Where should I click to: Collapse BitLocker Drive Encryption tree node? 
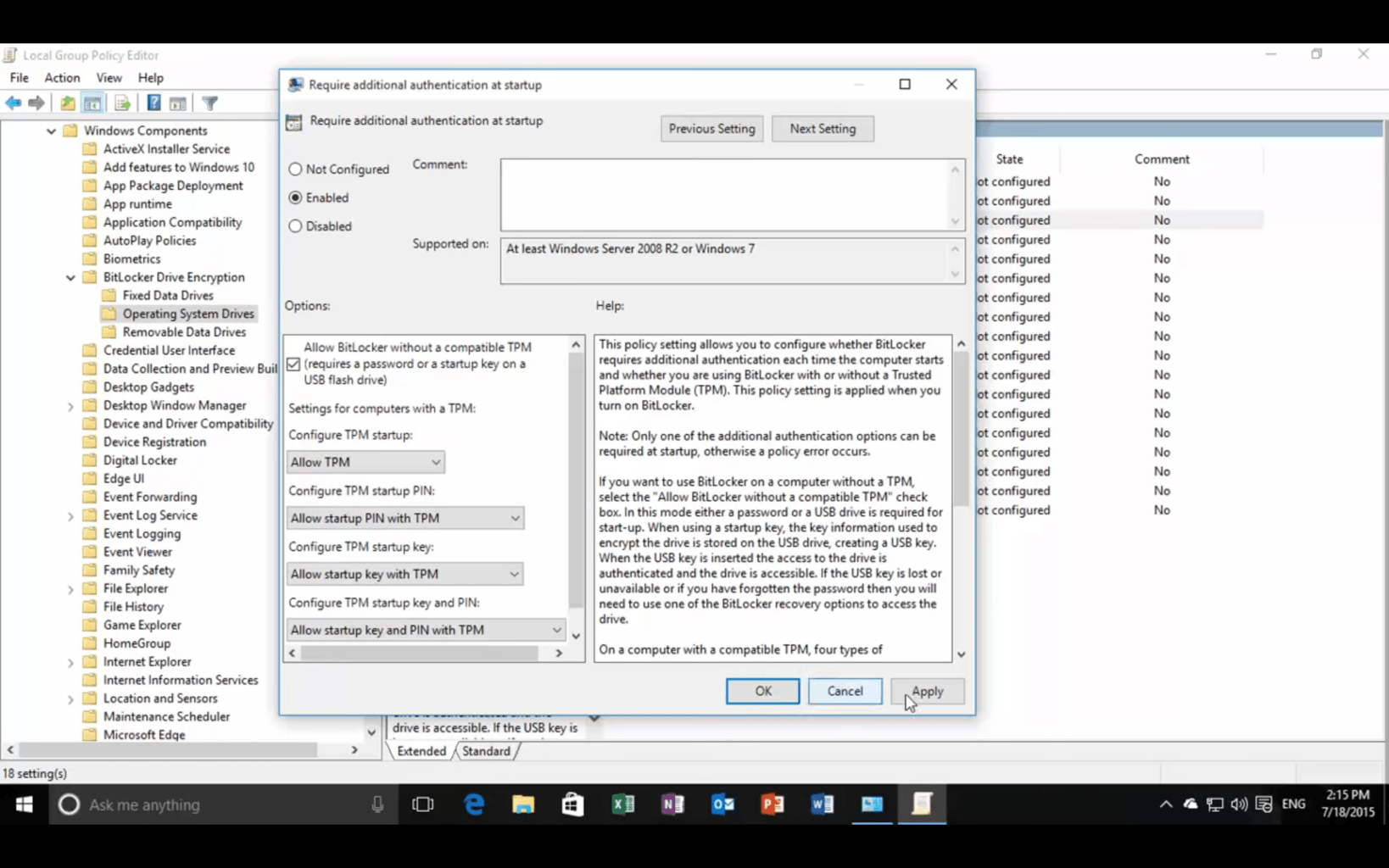[x=70, y=278]
